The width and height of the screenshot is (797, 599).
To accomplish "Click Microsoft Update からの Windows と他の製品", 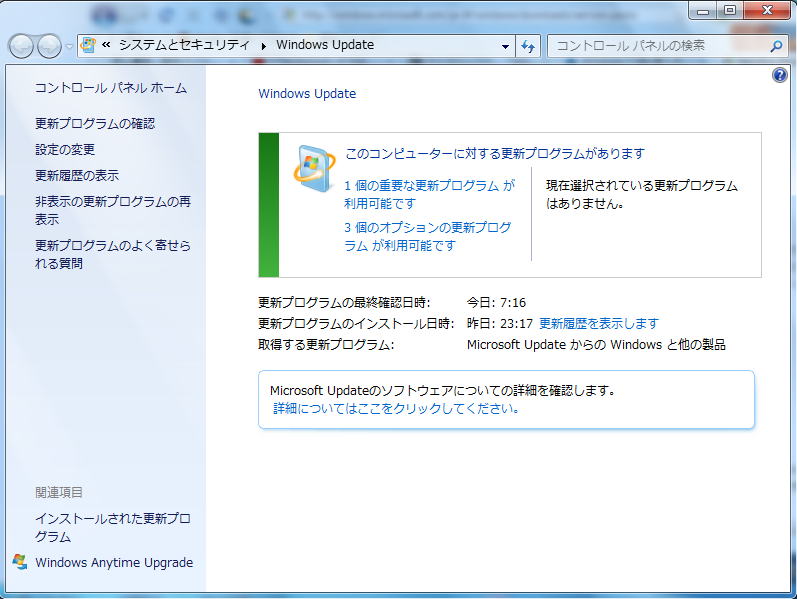I will [x=596, y=345].
